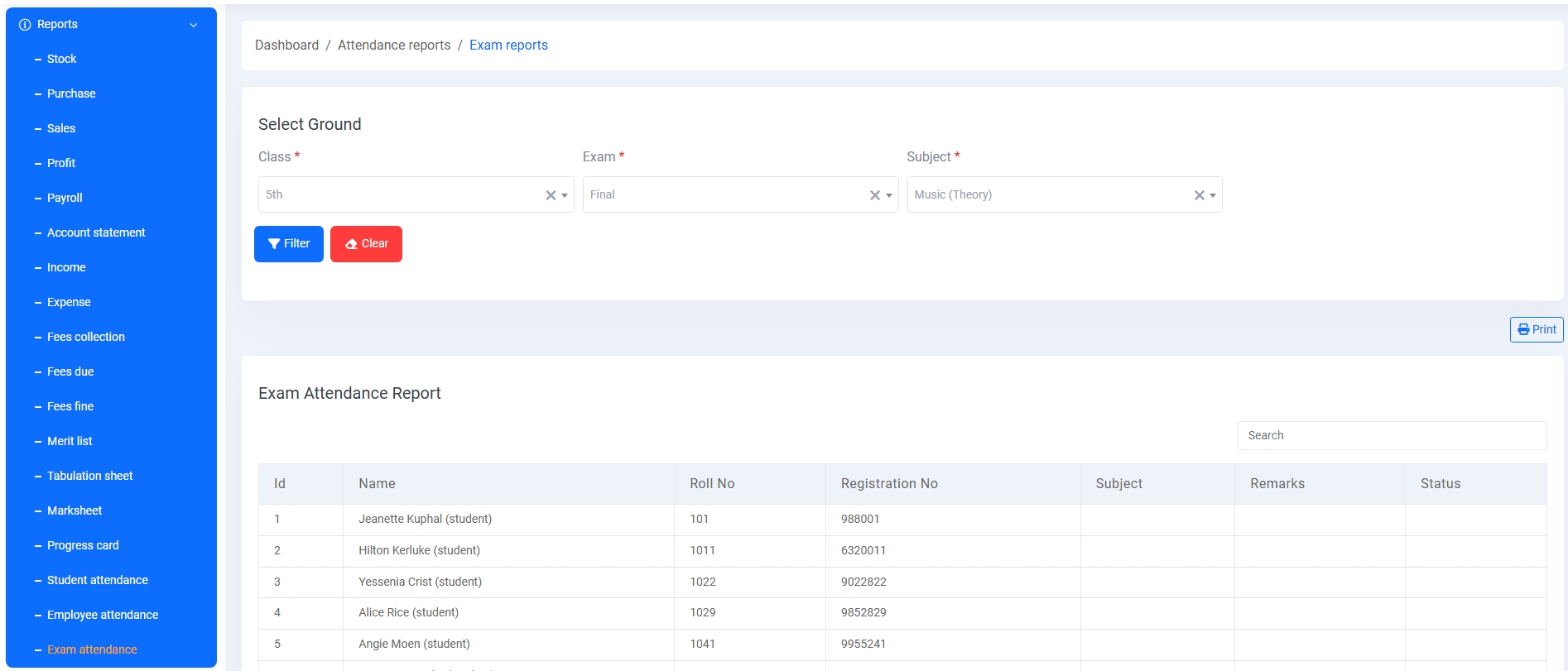Clear the Class selection with its X icon
This screenshot has width=1568, height=671.
[551, 195]
